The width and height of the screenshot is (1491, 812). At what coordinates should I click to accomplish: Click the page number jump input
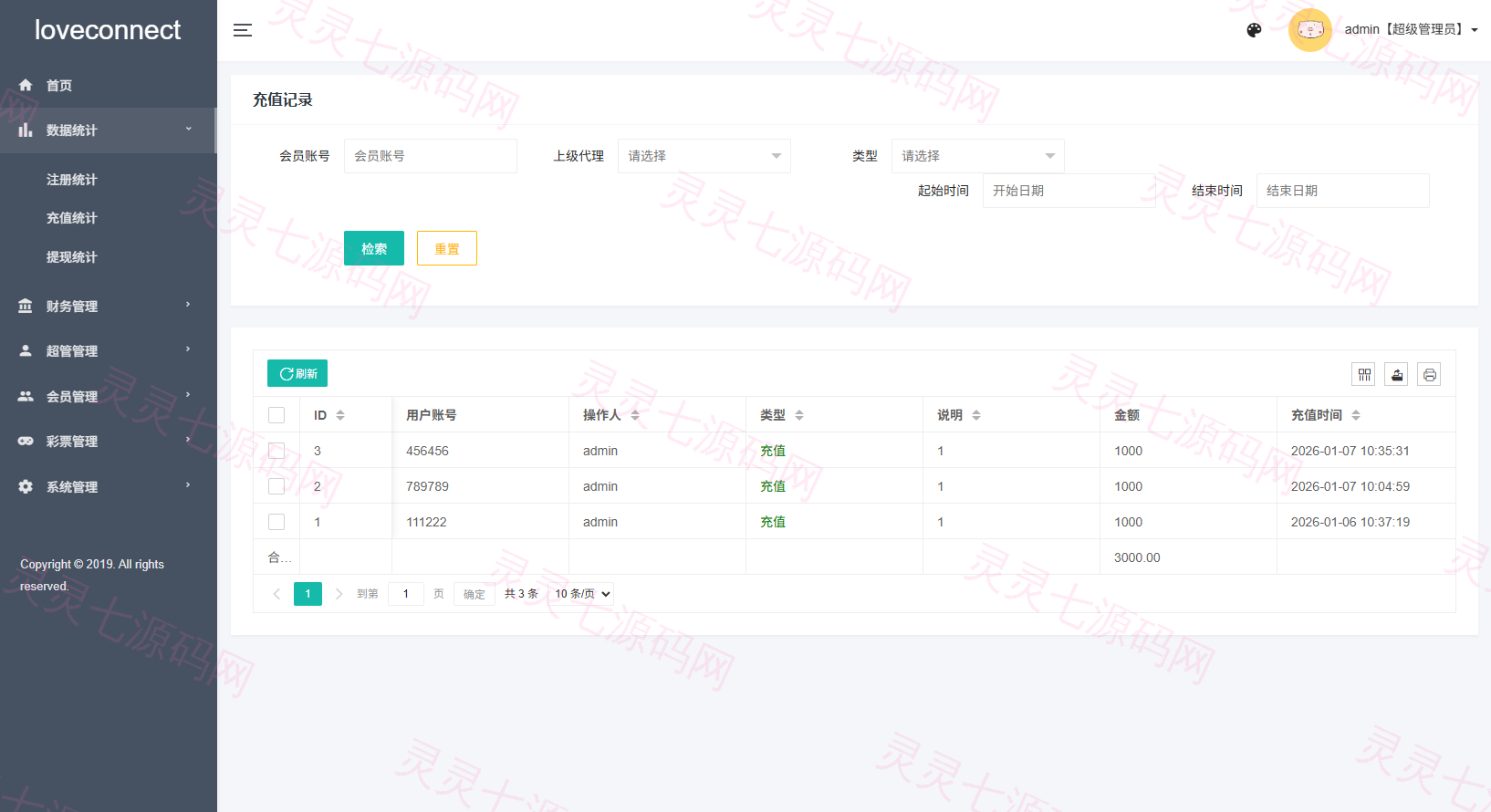click(406, 594)
